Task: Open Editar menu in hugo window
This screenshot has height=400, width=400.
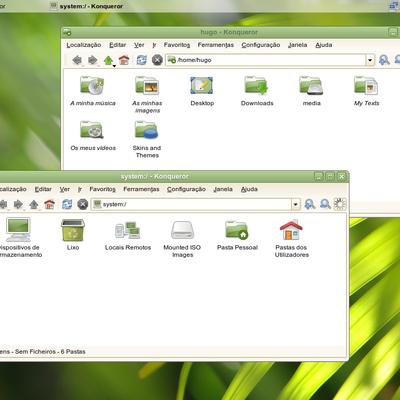Action: tap(118, 45)
